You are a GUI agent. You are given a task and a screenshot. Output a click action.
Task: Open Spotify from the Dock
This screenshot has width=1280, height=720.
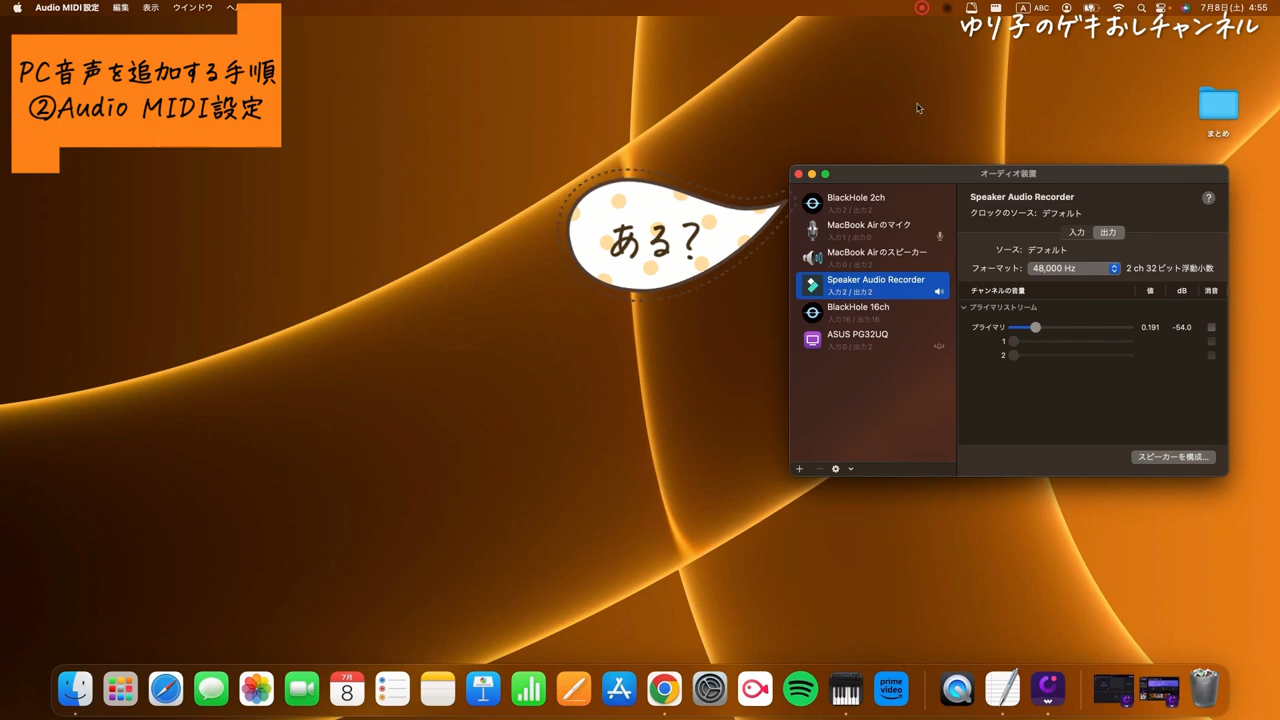800,689
